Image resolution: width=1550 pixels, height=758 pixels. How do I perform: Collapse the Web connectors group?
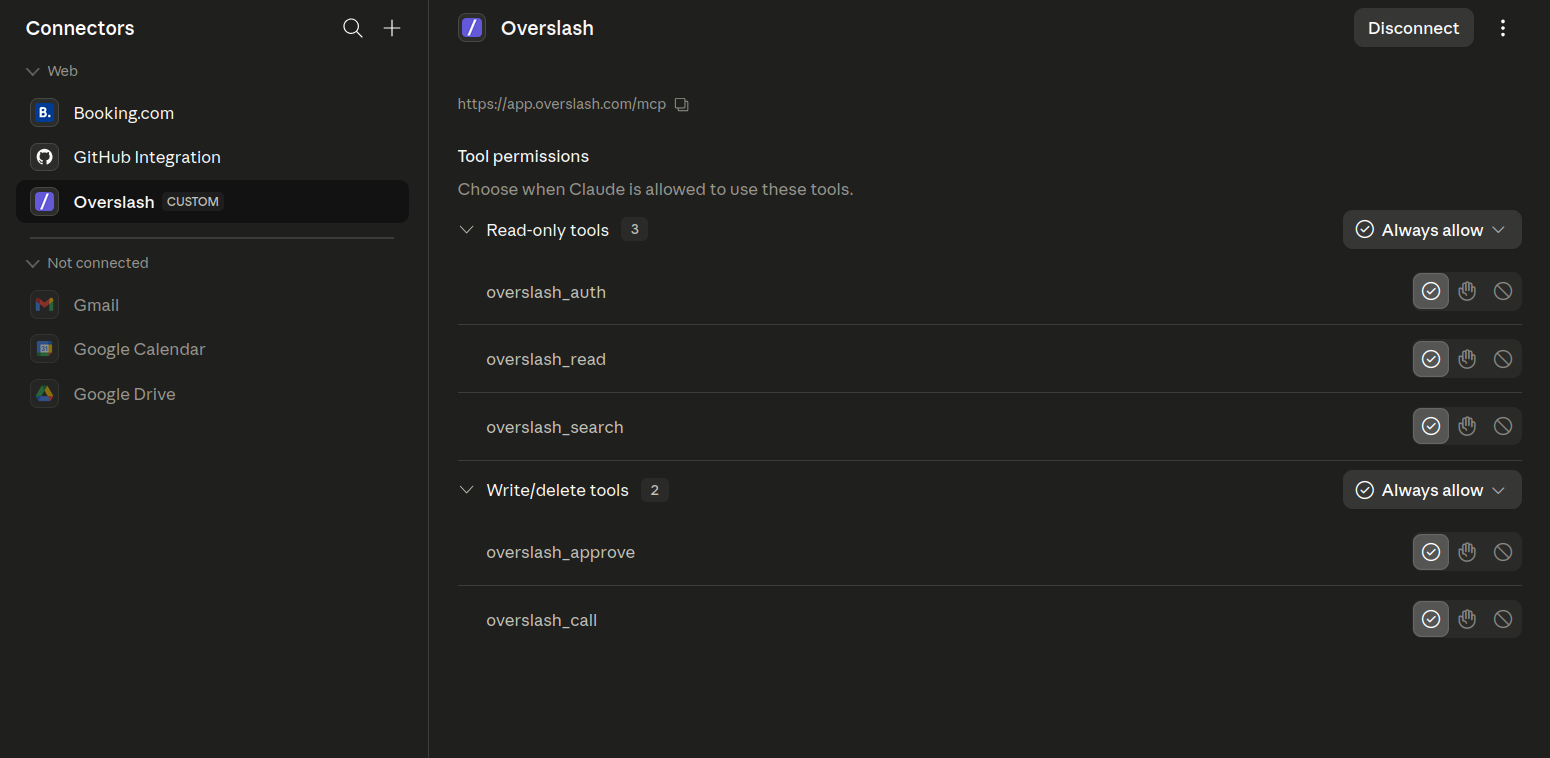click(x=33, y=71)
